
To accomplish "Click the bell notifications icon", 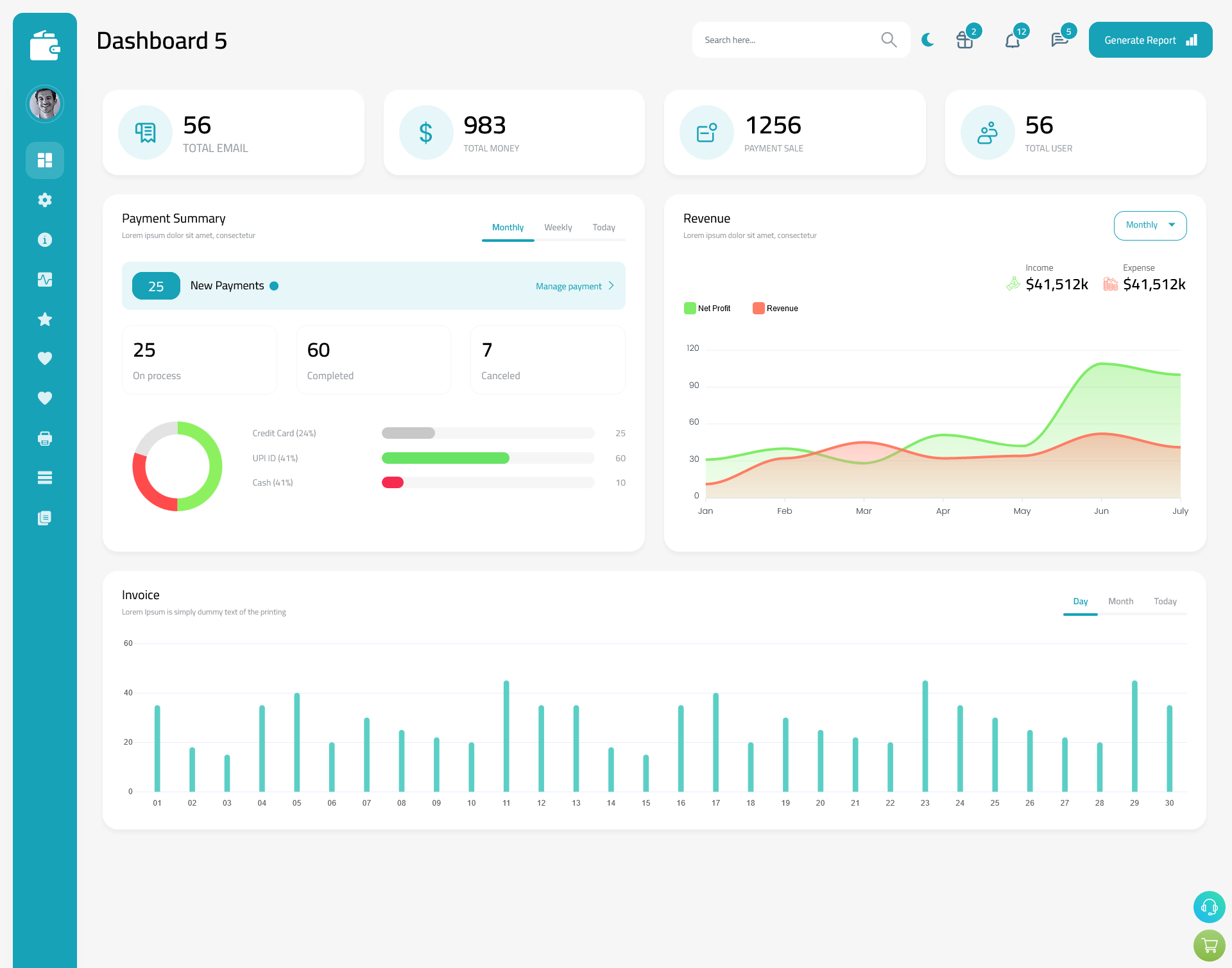I will [1014, 40].
